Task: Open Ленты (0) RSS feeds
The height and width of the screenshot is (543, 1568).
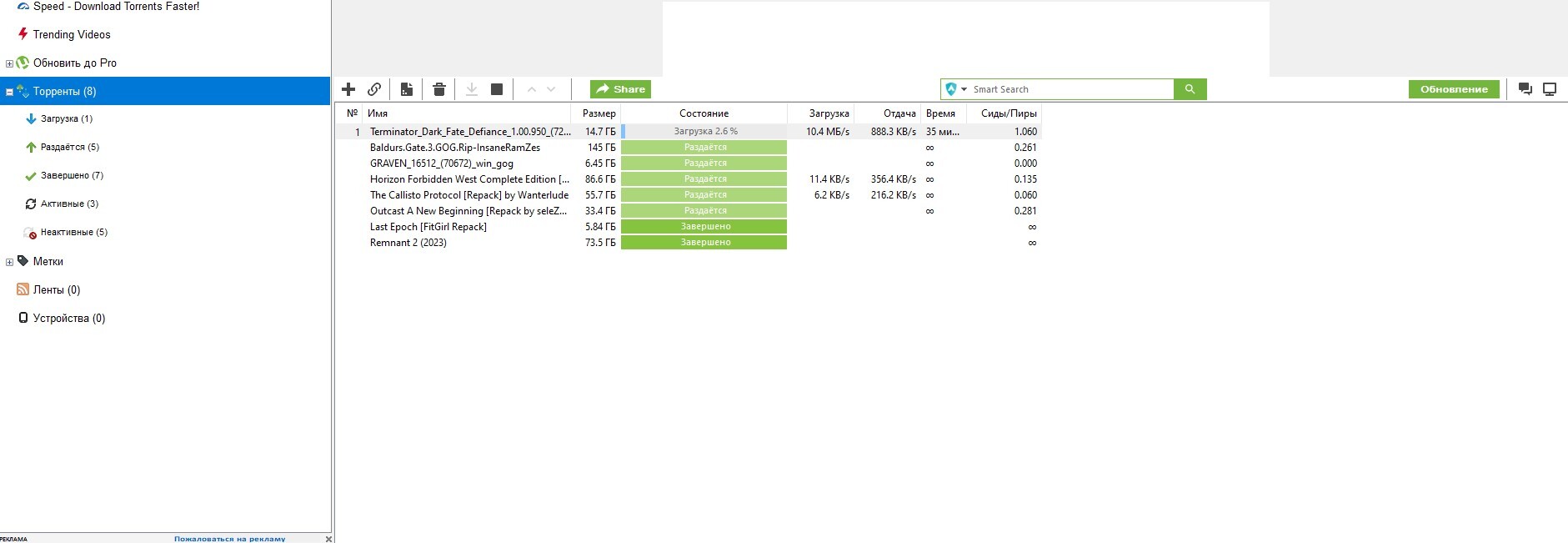Action: coord(56,289)
